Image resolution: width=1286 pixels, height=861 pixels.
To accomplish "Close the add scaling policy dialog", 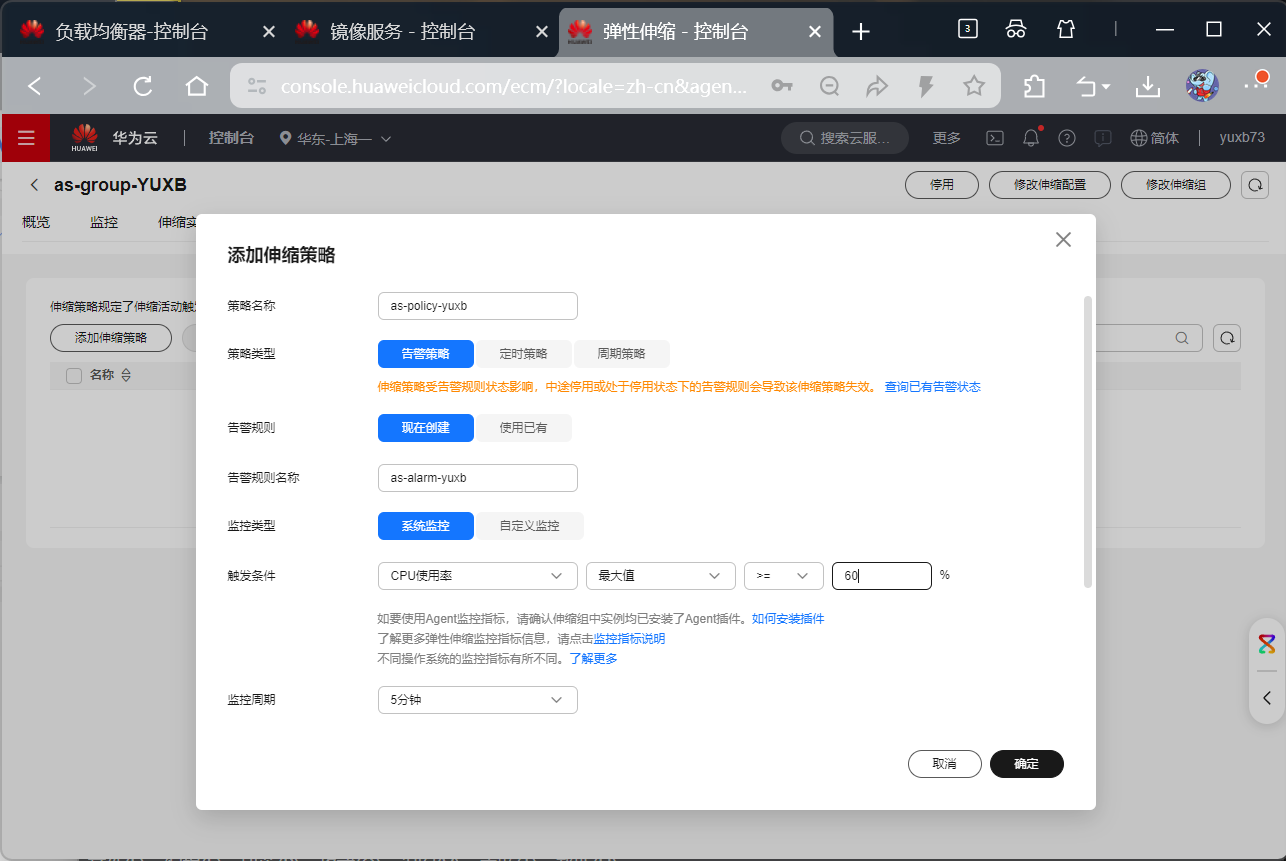I will pyautogui.click(x=1063, y=240).
